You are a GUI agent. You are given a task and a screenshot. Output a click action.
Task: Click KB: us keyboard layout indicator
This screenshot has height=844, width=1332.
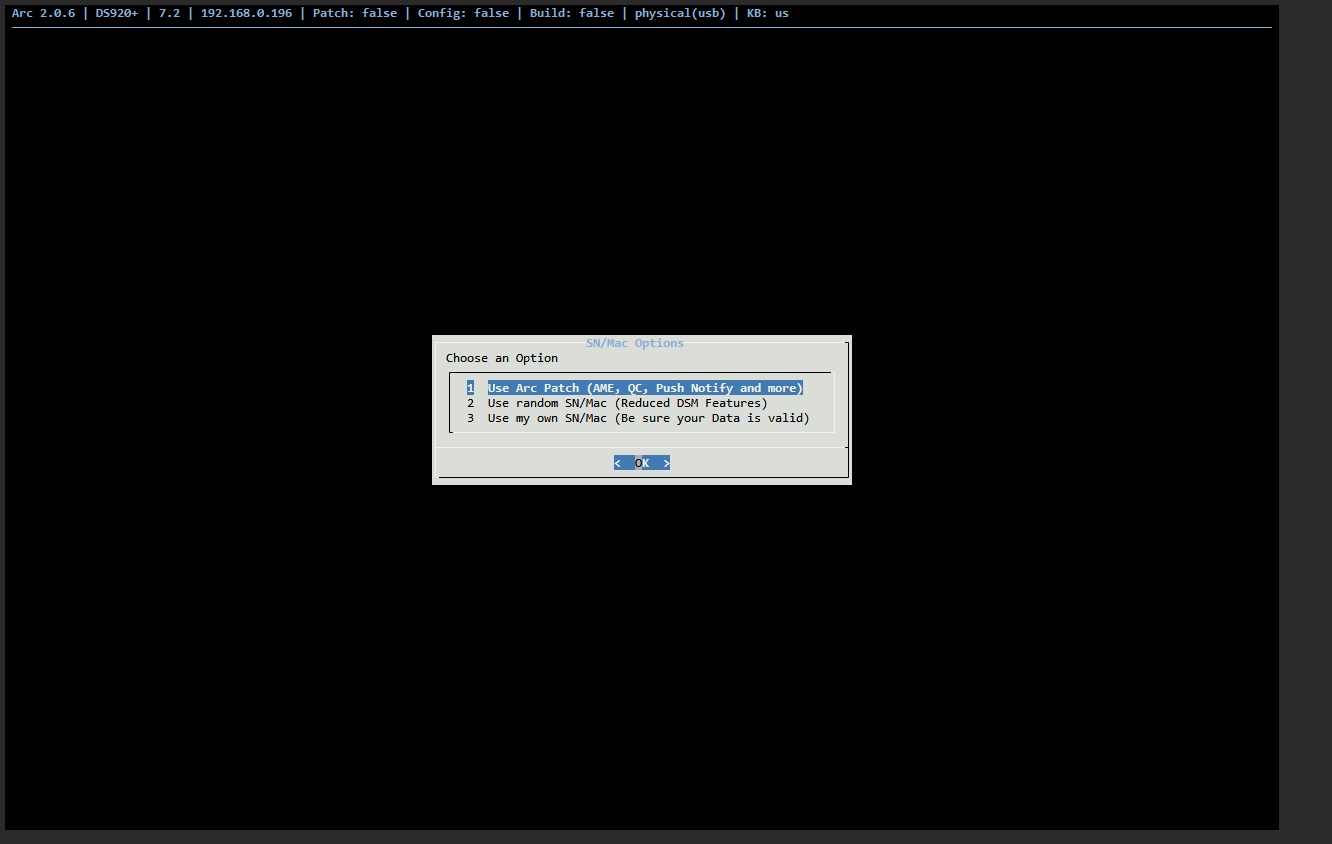[x=768, y=13]
